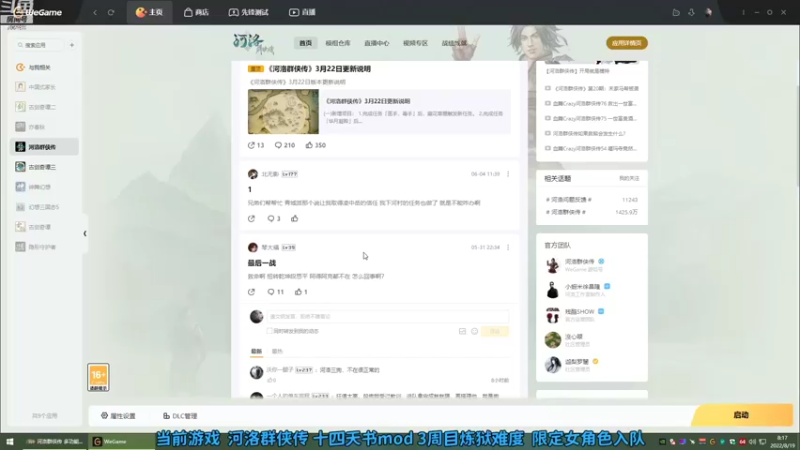Insert an image into the comment
The width and height of the screenshot is (800, 450).
coord(462,331)
